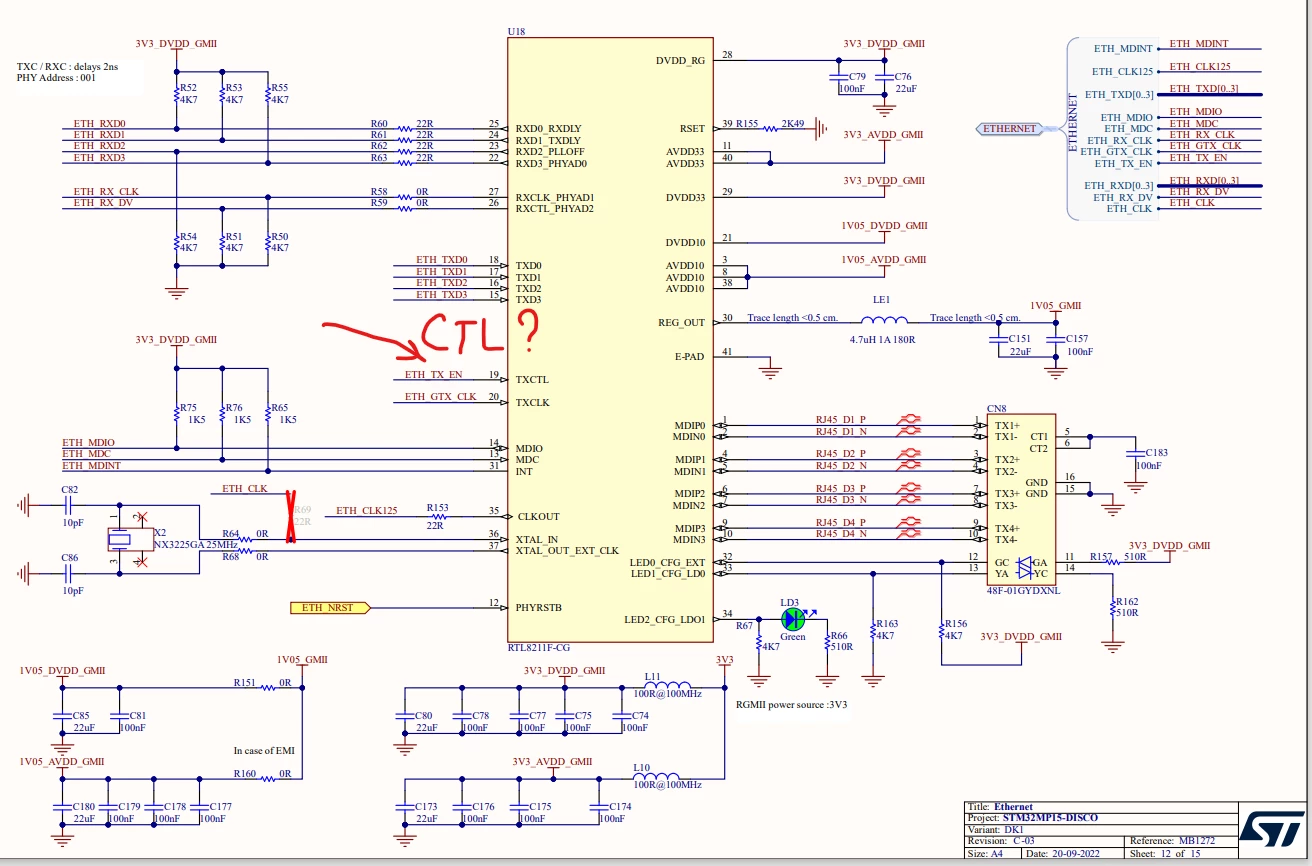Screen dimensions: 1312x866
Task: Click the ETH_TXD0 net label
Action: [x=442, y=260]
